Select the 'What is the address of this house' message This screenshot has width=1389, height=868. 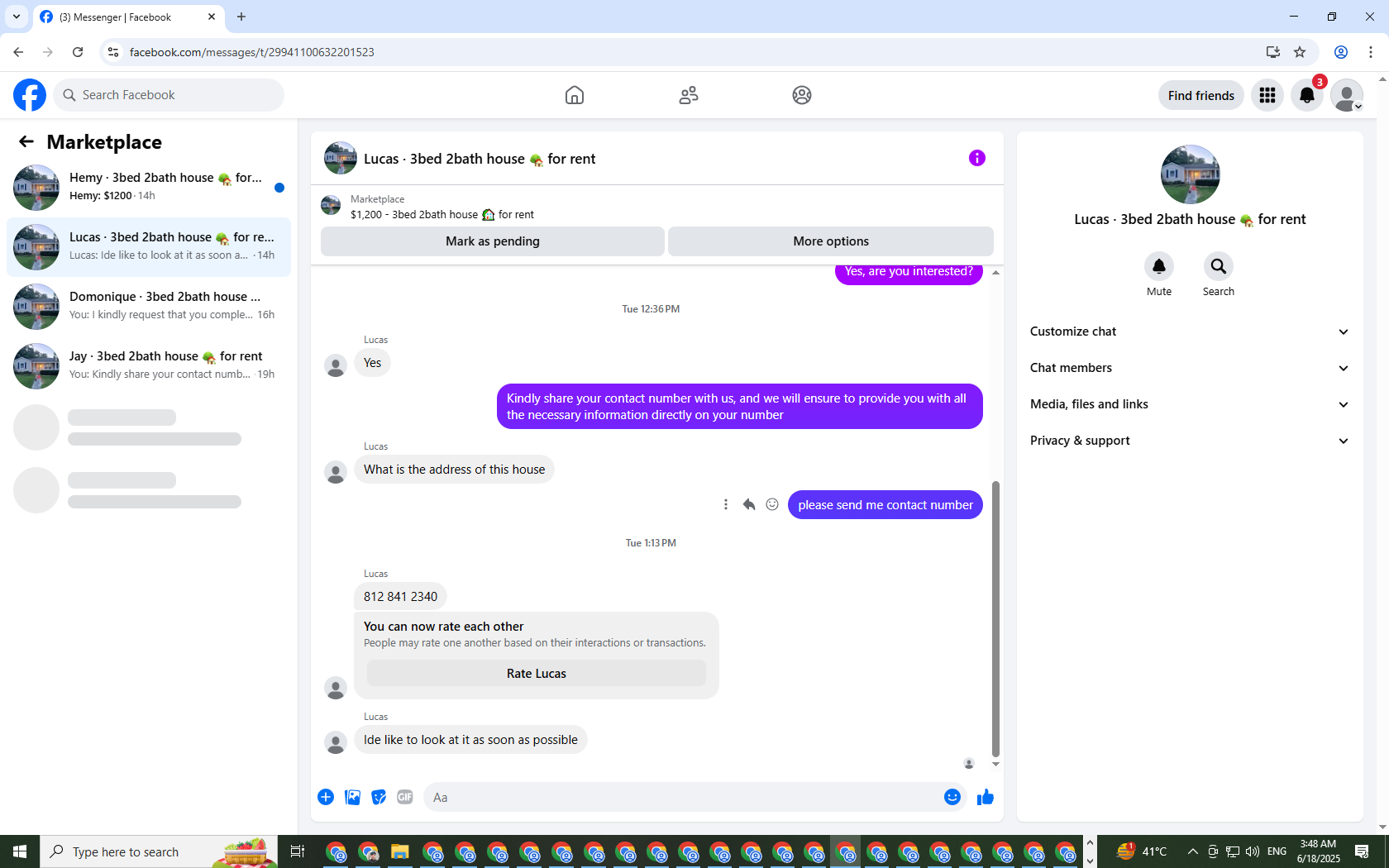pyautogui.click(x=454, y=470)
